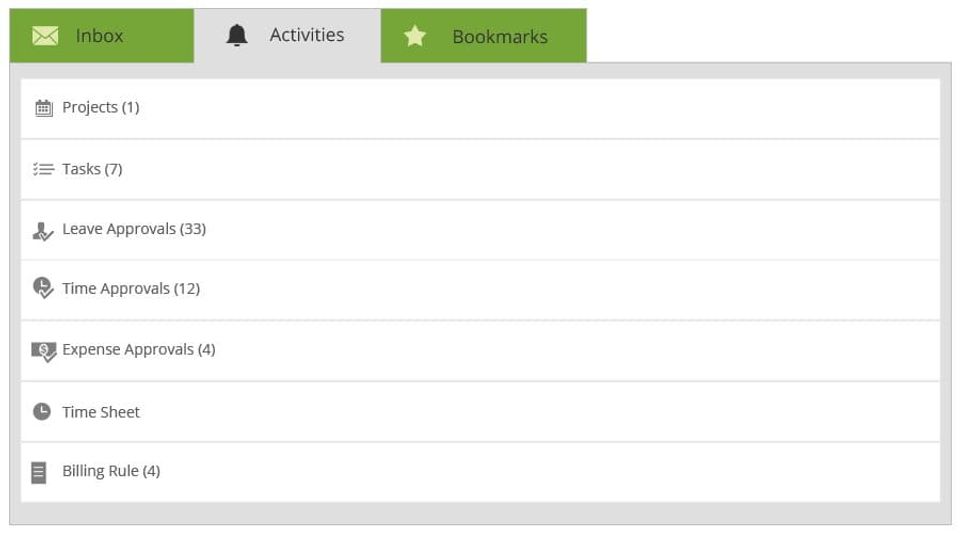The width and height of the screenshot is (960, 533).
Task: Click the Time Approvals clock-check icon
Action: coord(43,289)
